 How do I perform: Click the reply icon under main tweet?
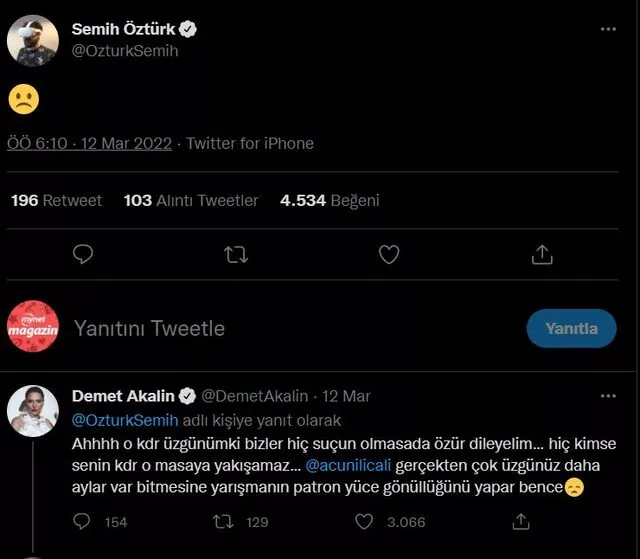click(x=83, y=254)
